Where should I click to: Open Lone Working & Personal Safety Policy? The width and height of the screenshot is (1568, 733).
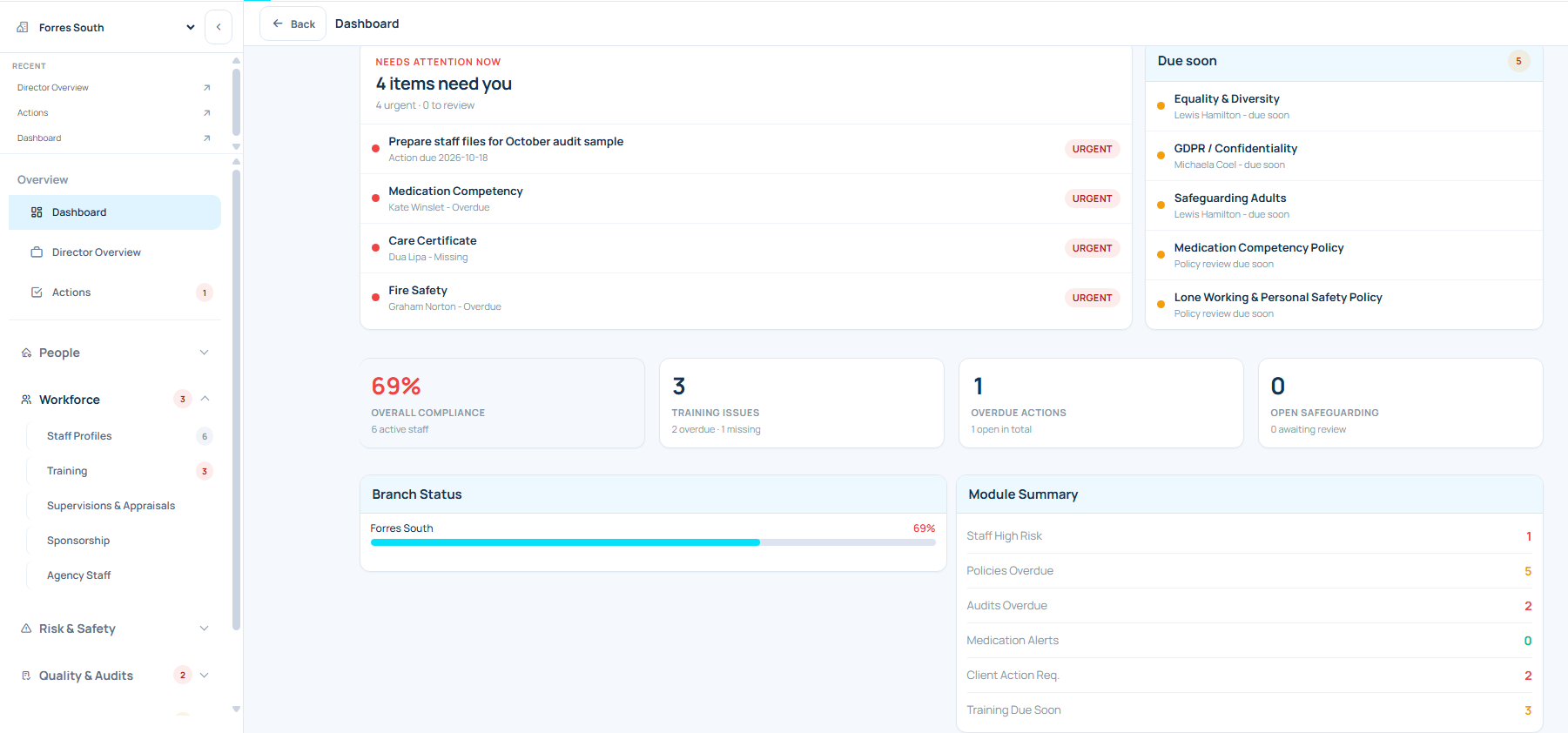coord(1343,305)
